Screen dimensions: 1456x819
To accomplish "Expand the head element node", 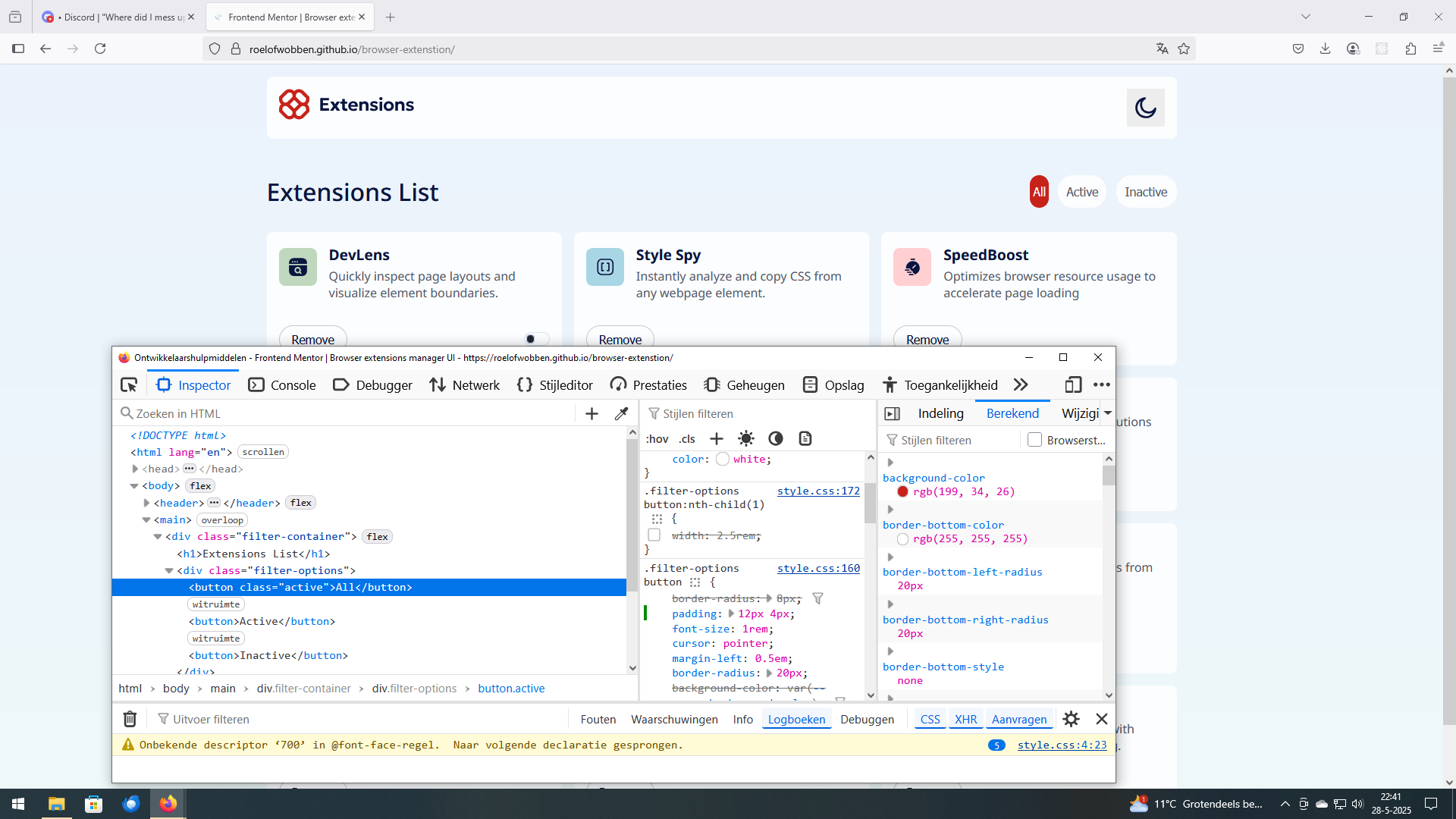I will tap(135, 469).
